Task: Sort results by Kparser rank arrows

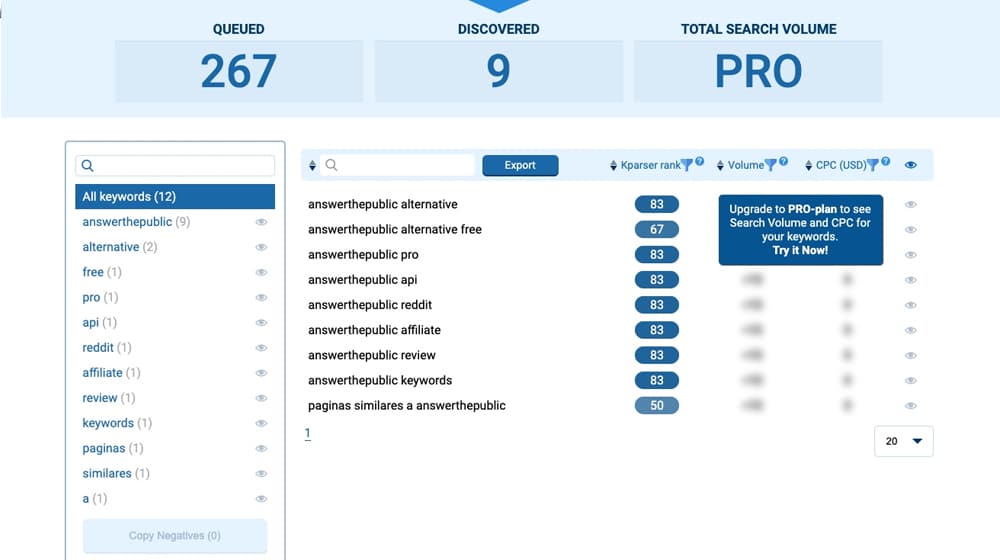Action: point(614,165)
